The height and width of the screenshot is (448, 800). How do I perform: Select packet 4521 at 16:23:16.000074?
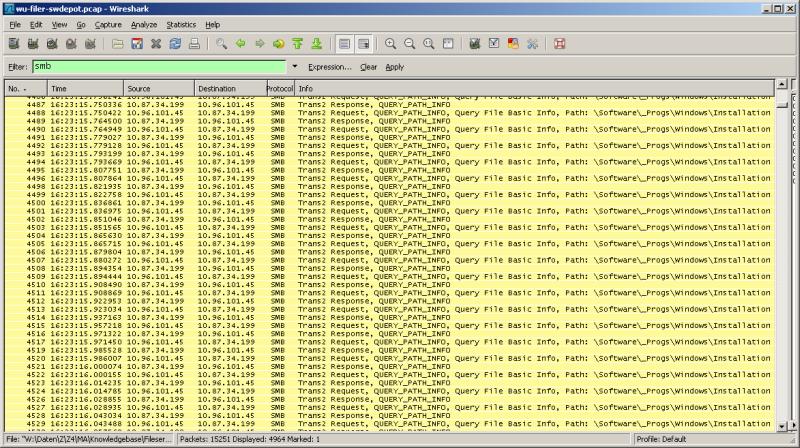click(x=389, y=366)
